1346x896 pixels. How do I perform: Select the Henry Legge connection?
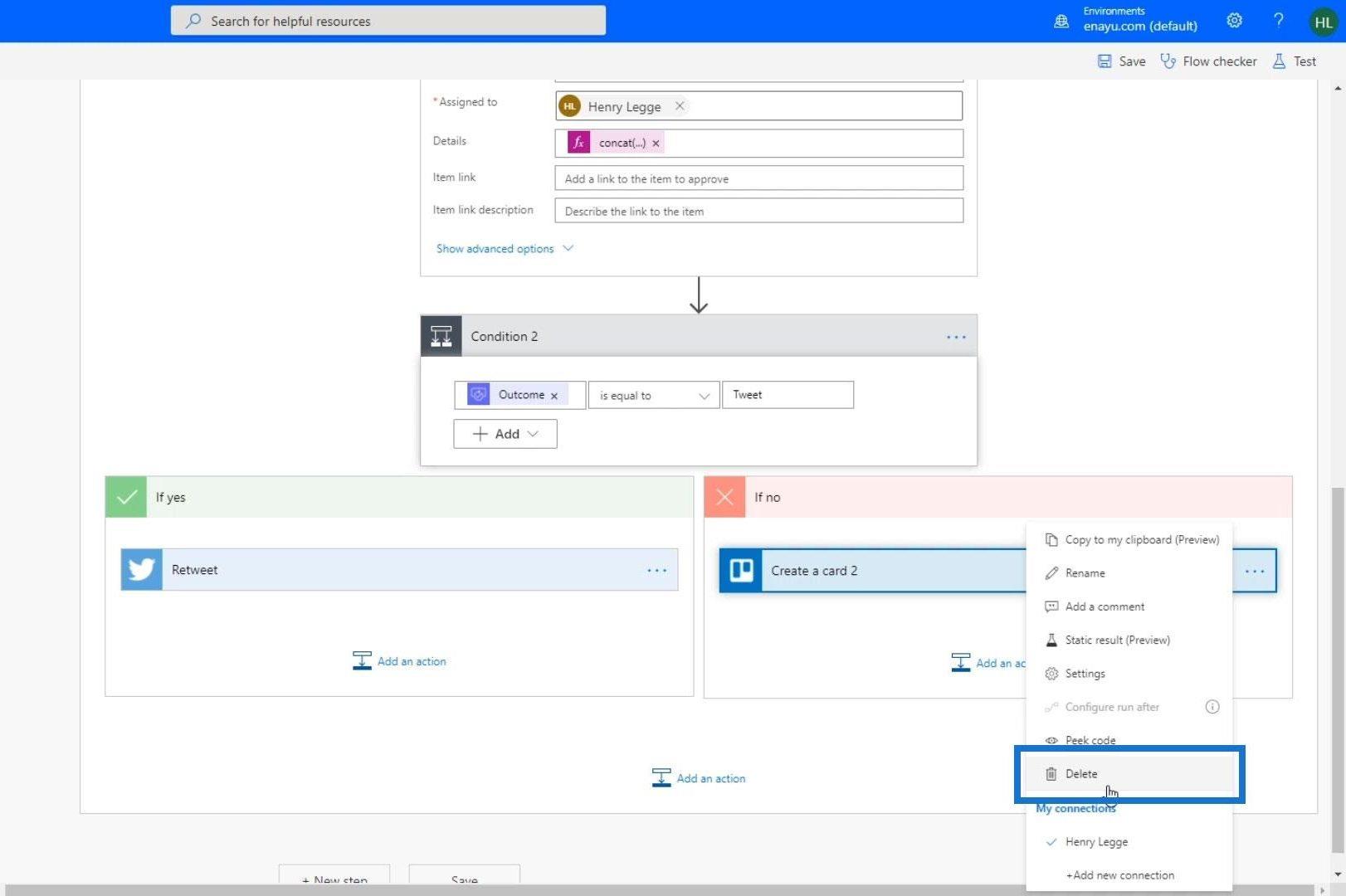click(1129, 842)
